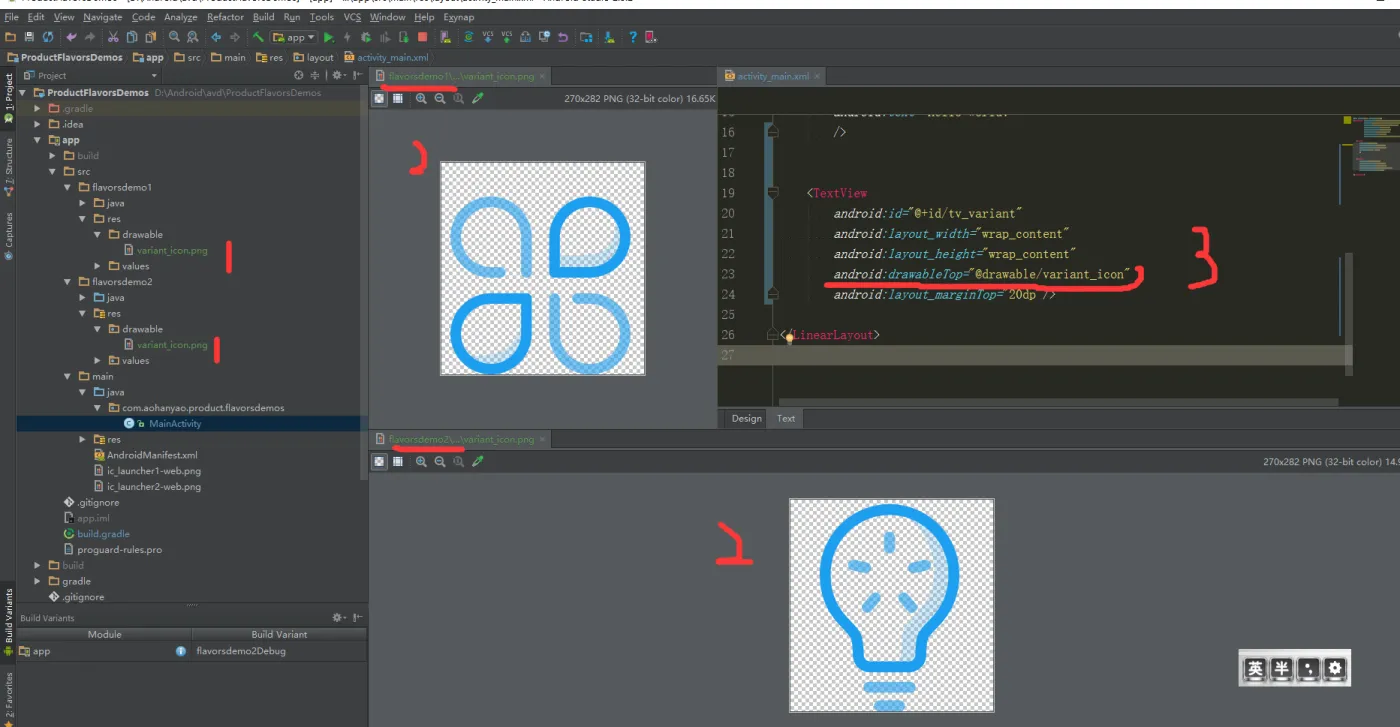Switch to the Text tab
Image resolution: width=1400 pixels, height=727 pixels.
click(x=786, y=418)
